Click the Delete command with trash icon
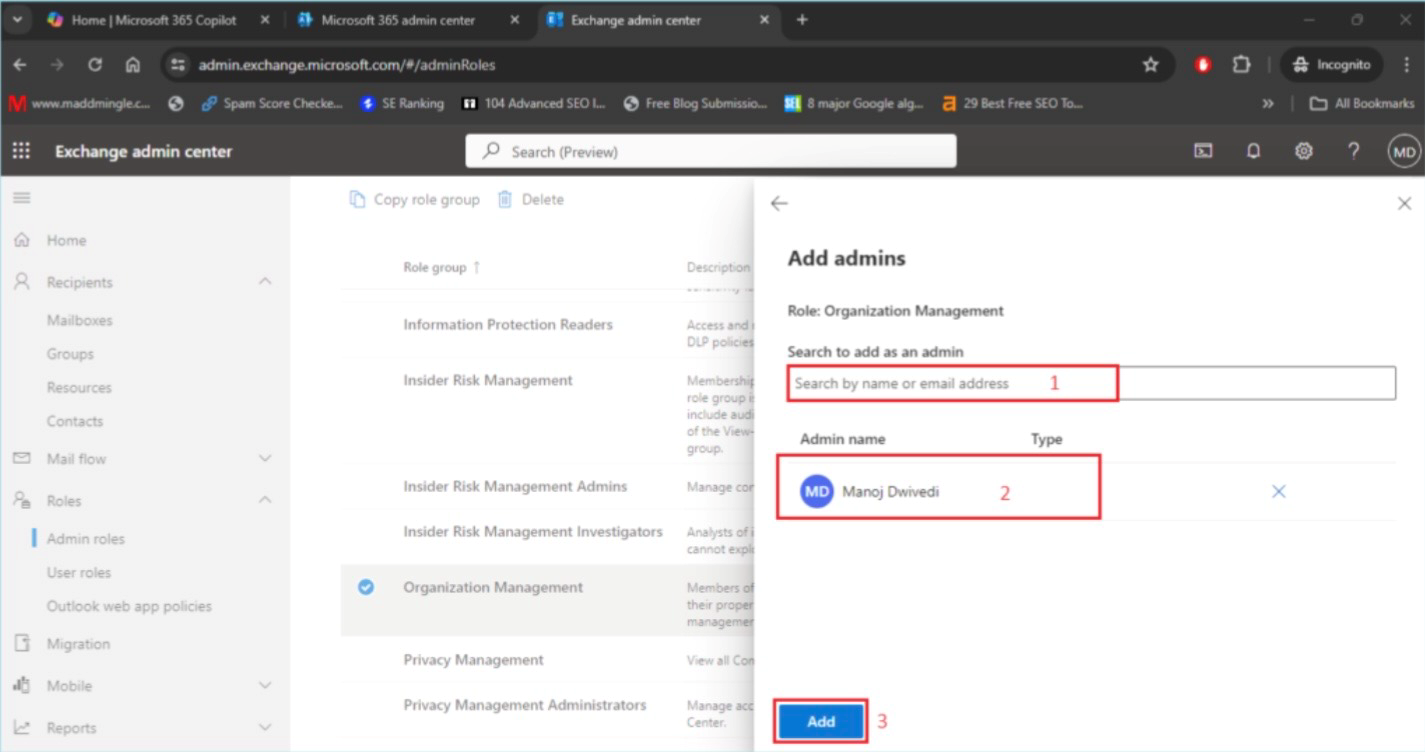Image resolution: width=1425 pixels, height=752 pixels. [531, 199]
